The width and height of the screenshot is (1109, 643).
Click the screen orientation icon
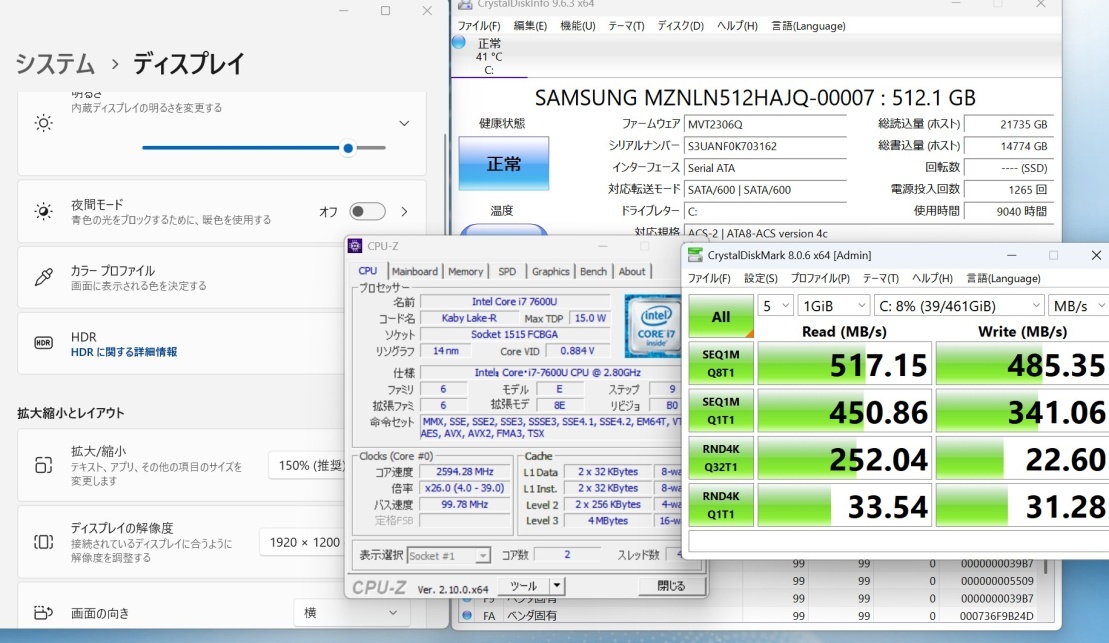pyautogui.click(x=43, y=612)
